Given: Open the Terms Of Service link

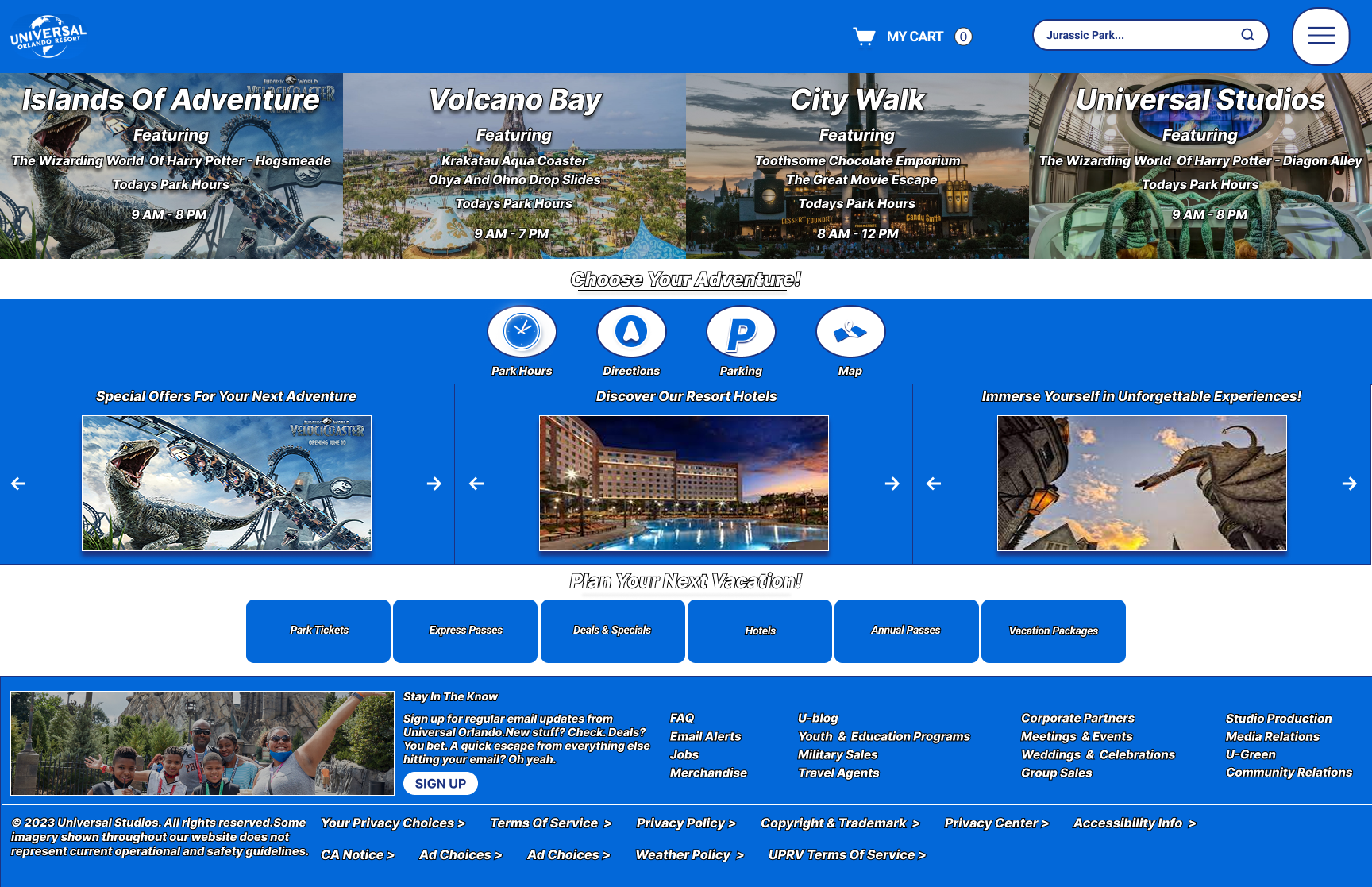Looking at the screenshot, I should click(551, 823).
